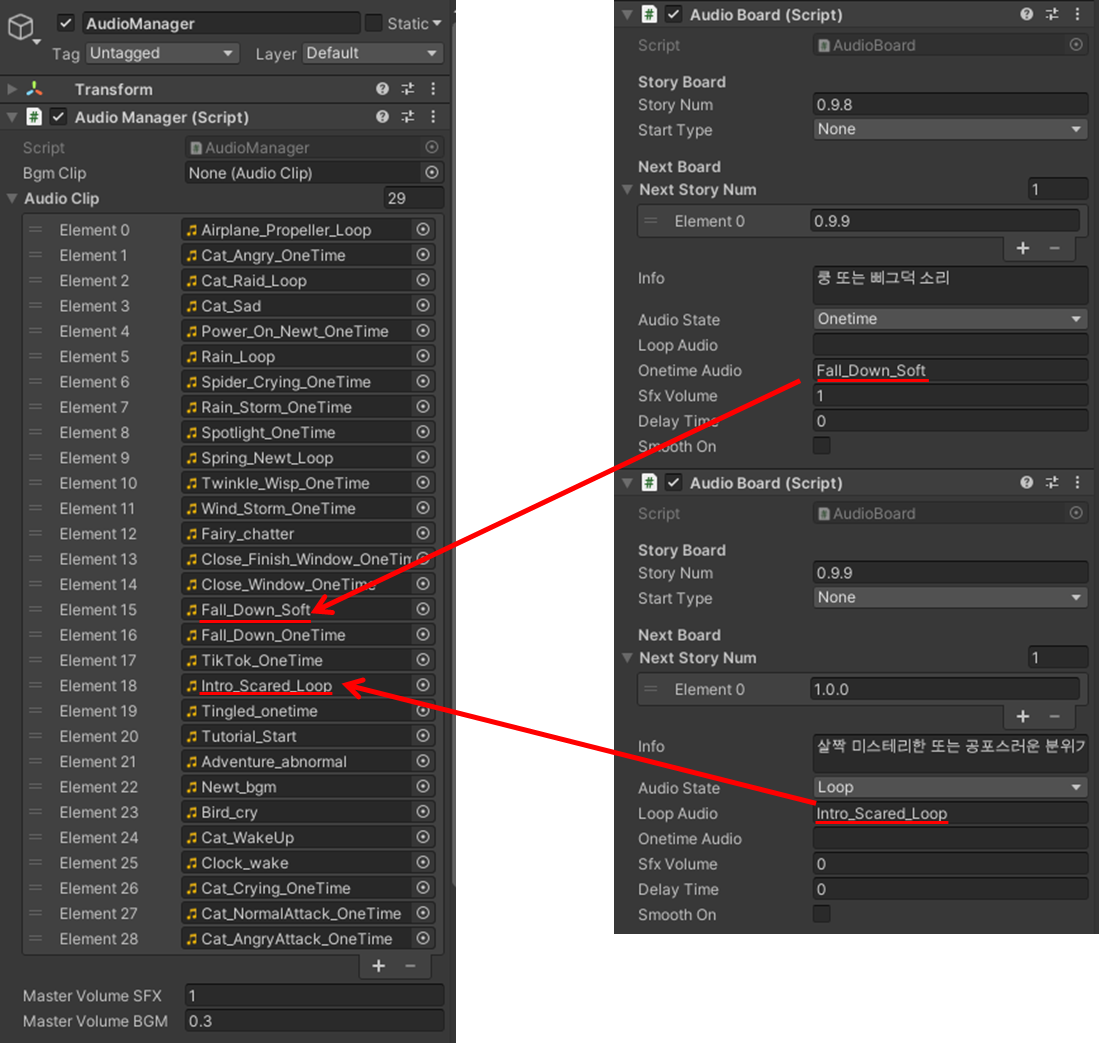The width and height of the screenshot is (1099, 1043).
Task: Click Master Volume SFX value field
Action: (x=314, y=995)
